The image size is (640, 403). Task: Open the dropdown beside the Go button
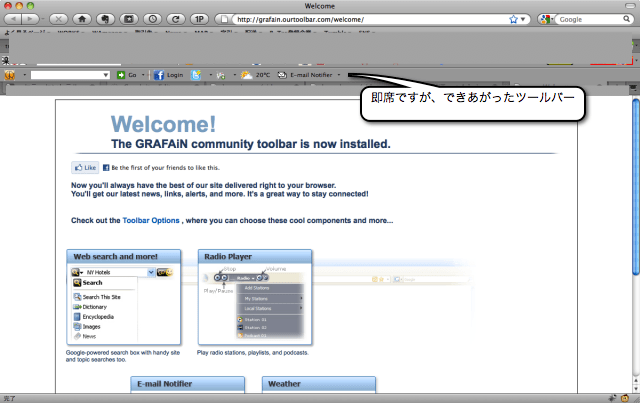(x=143, y=75)
